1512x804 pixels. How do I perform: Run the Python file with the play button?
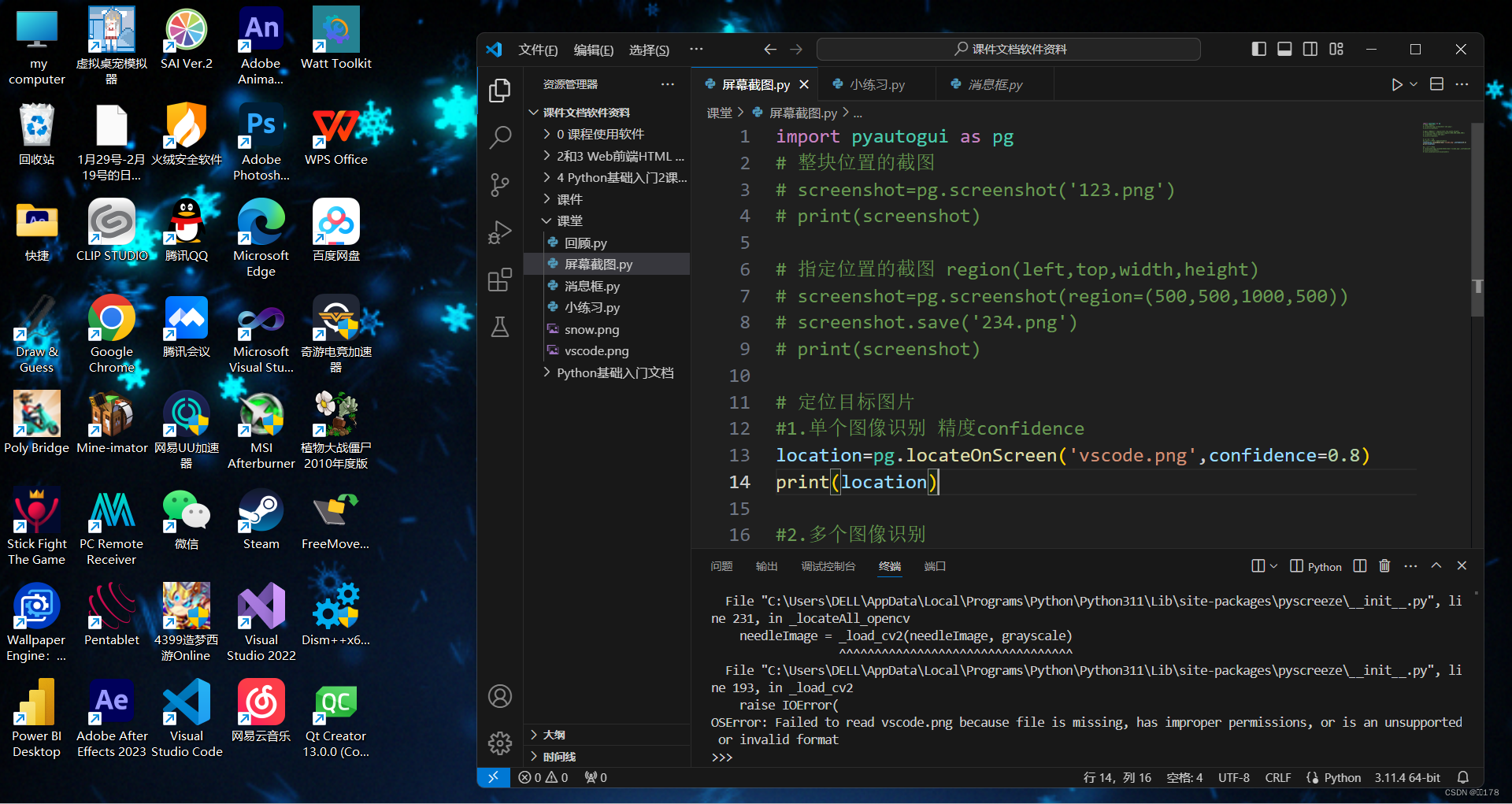(1395, 84)
